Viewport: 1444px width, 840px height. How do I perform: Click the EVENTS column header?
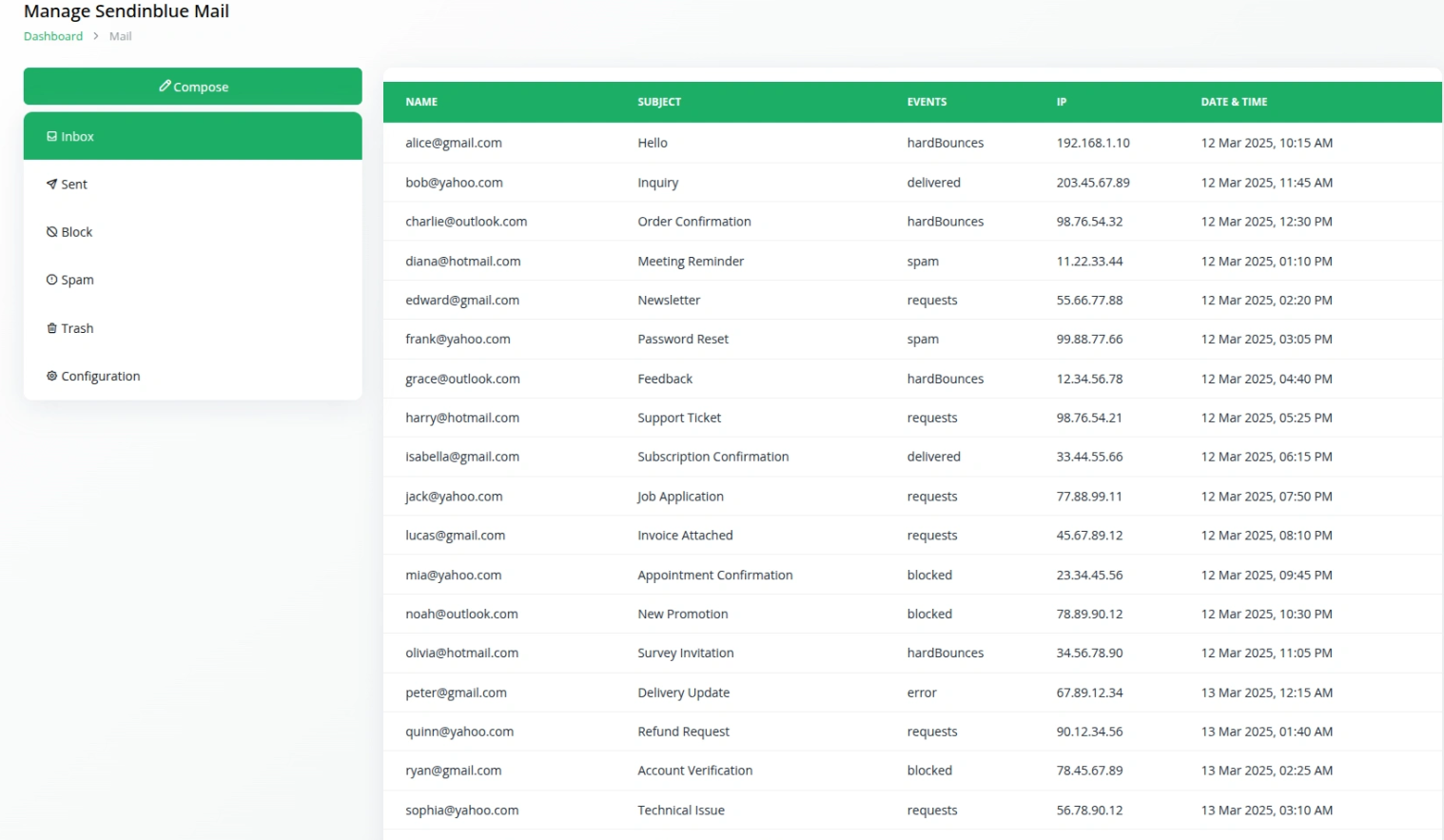click(927, 102)
